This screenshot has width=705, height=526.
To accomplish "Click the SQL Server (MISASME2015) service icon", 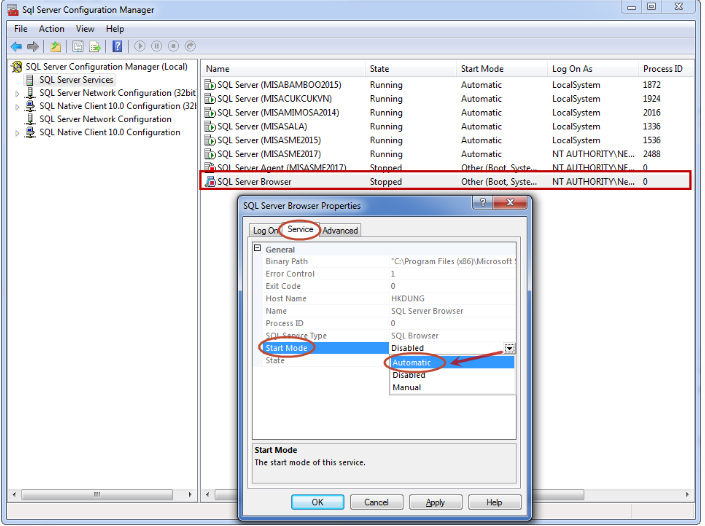I will click(x=210, y=140).
